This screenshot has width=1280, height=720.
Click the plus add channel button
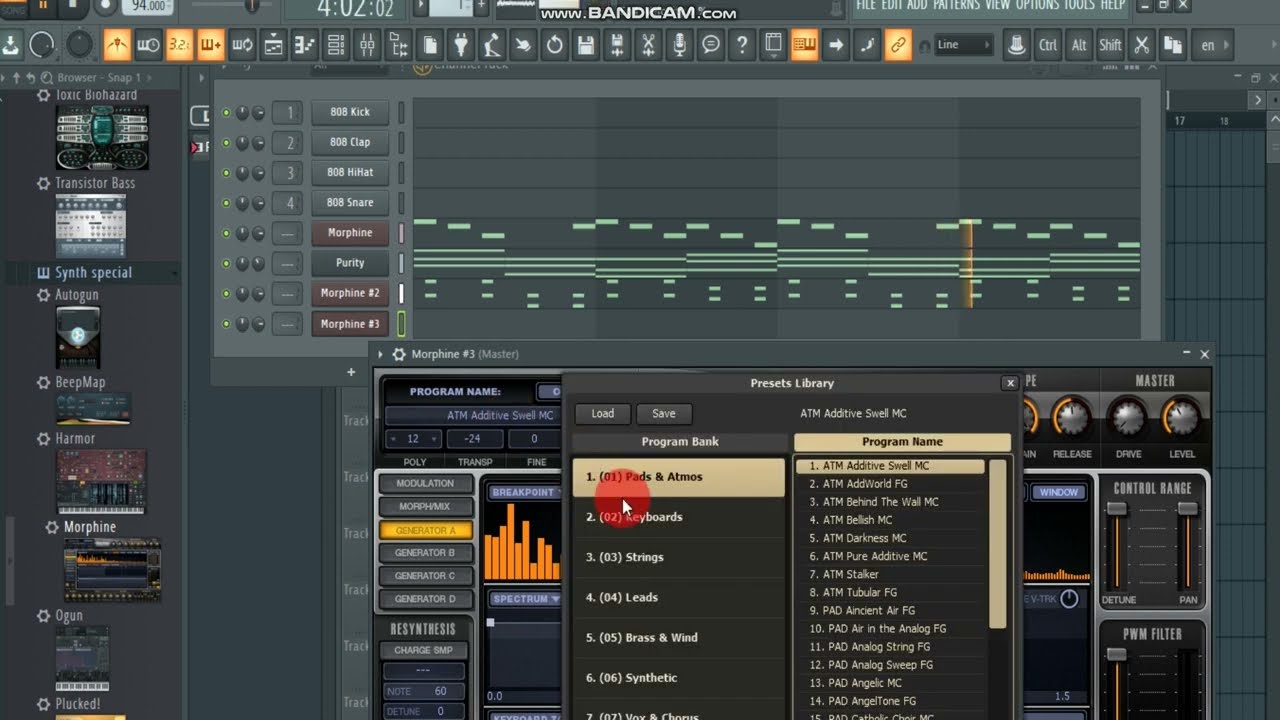[x=351, y=372]
